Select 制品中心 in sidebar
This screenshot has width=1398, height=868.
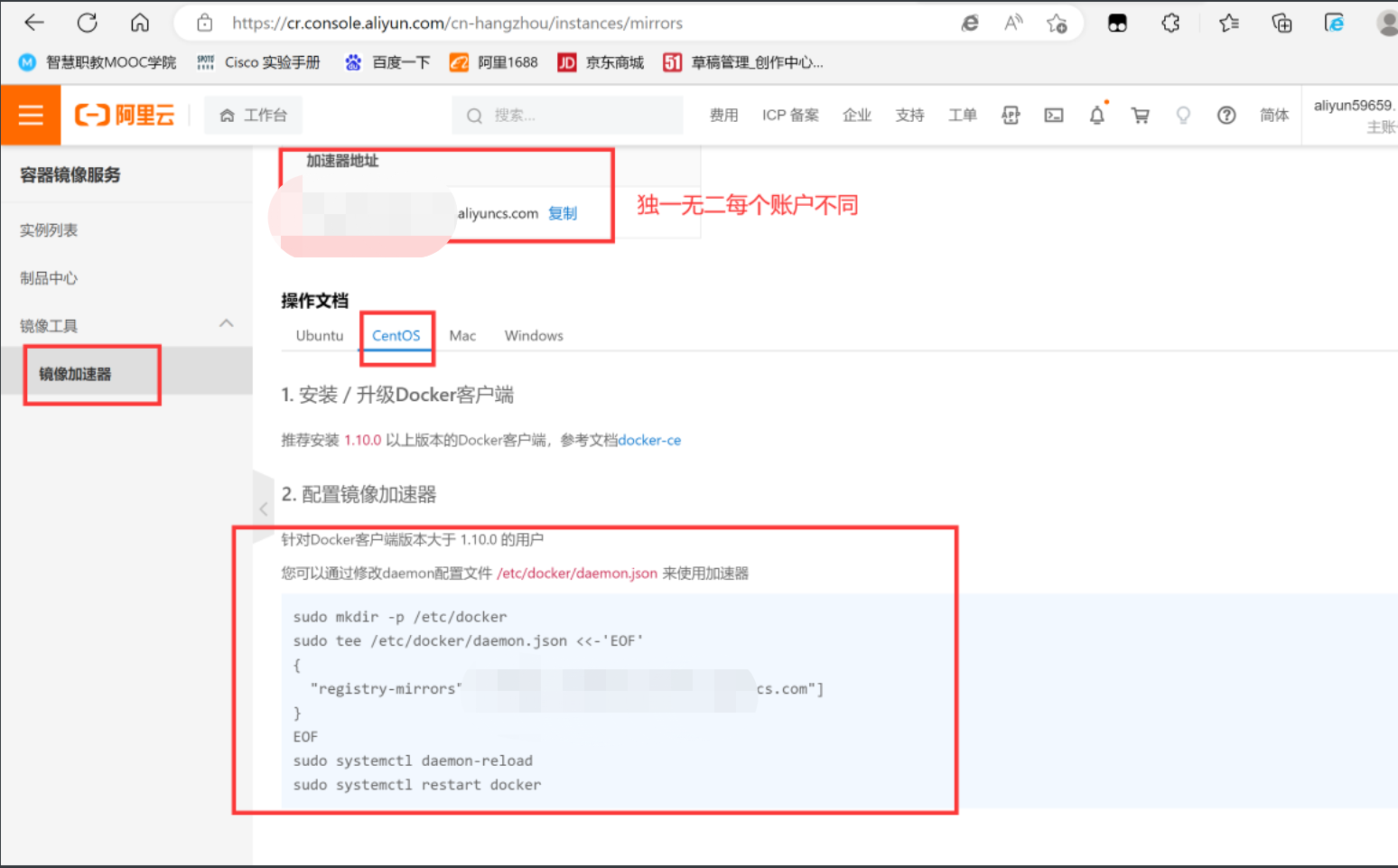click(49, 278)
